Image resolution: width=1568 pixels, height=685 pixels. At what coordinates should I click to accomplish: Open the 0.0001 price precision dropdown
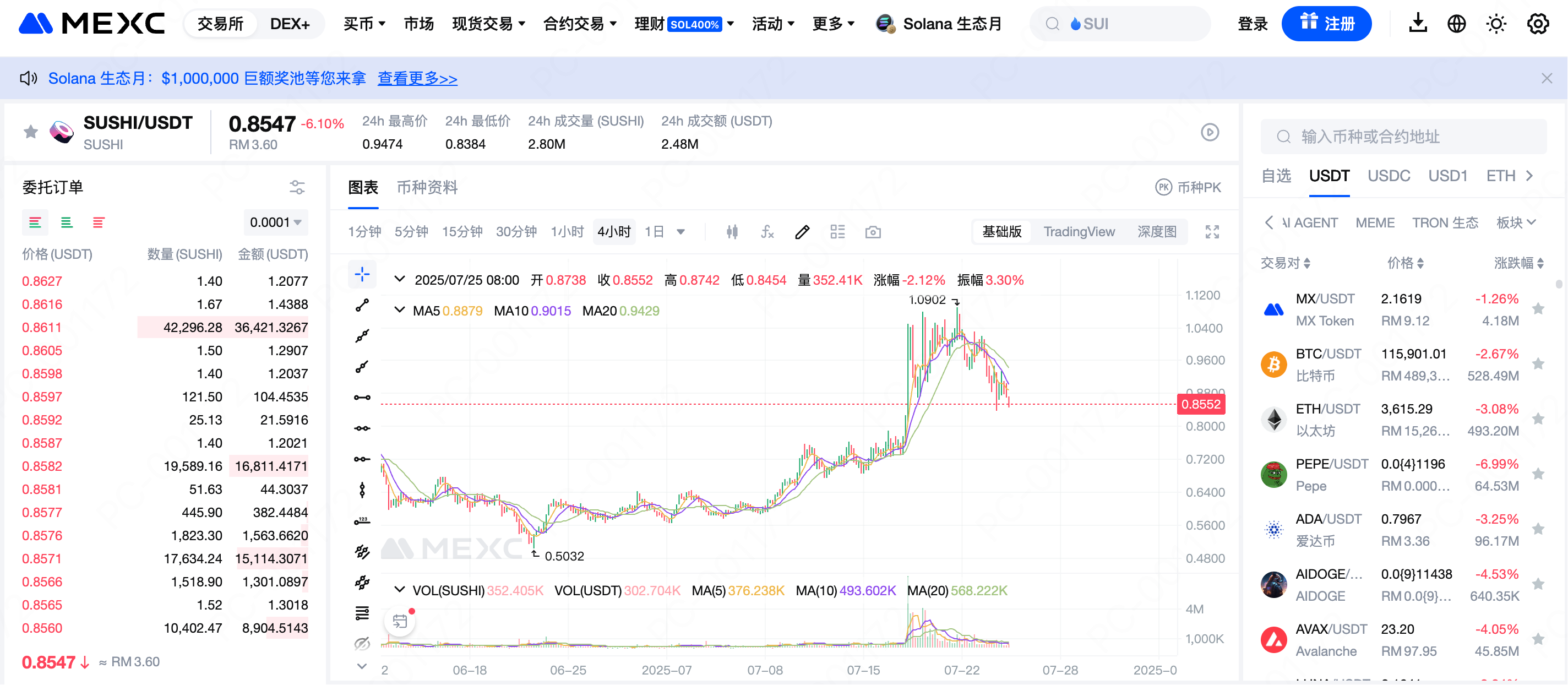point(276,222)
